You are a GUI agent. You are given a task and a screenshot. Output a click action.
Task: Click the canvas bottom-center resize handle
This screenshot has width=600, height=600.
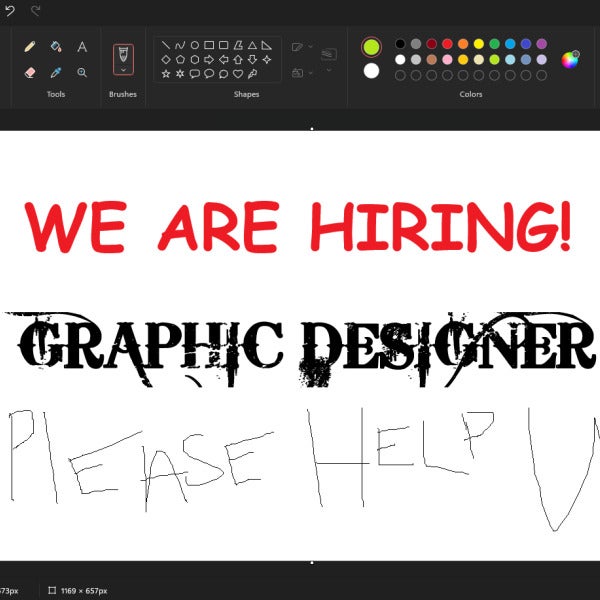[x=312, y=562]
